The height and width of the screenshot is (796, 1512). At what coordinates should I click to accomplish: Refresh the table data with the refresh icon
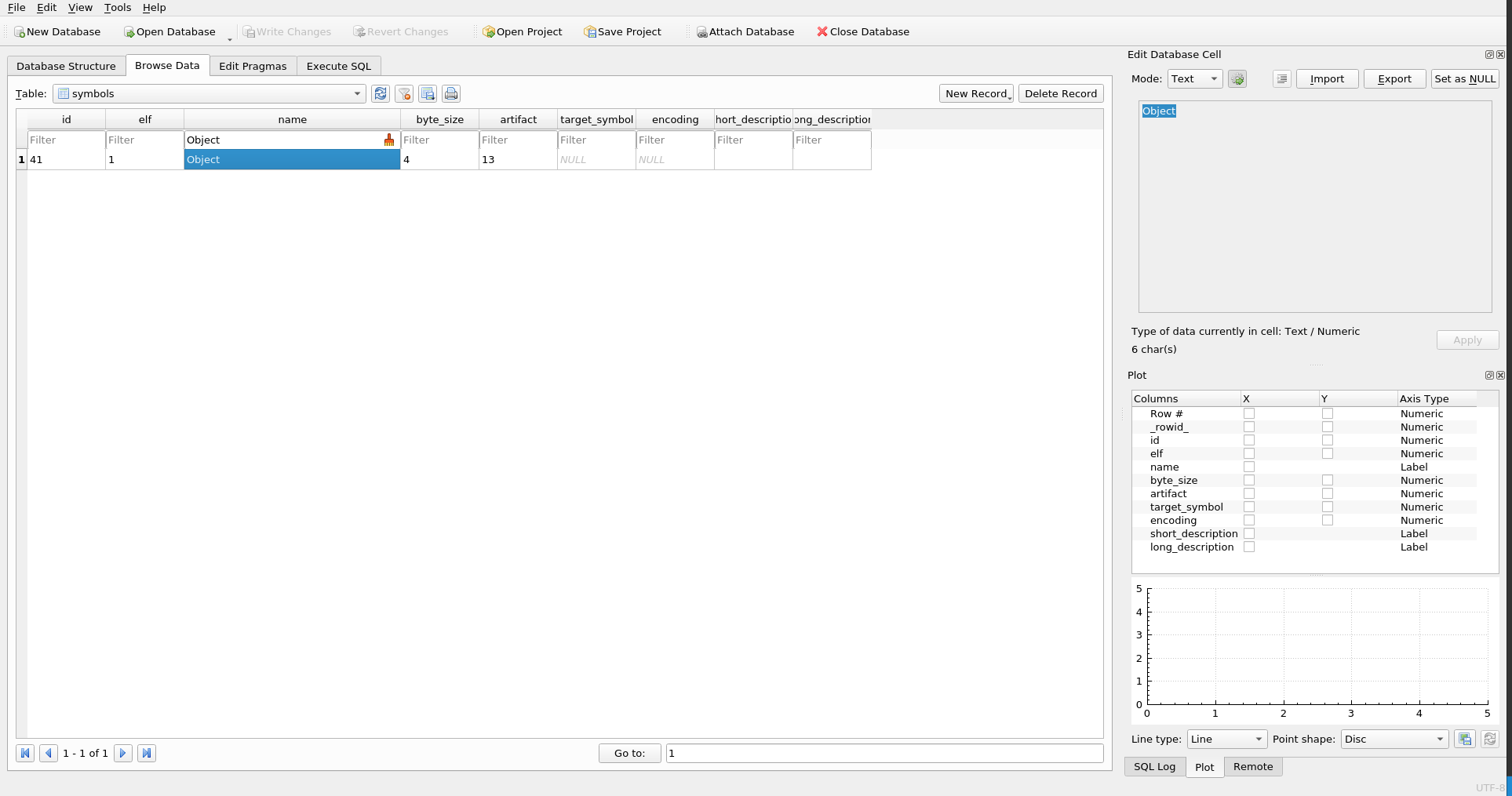coord(381,94)
